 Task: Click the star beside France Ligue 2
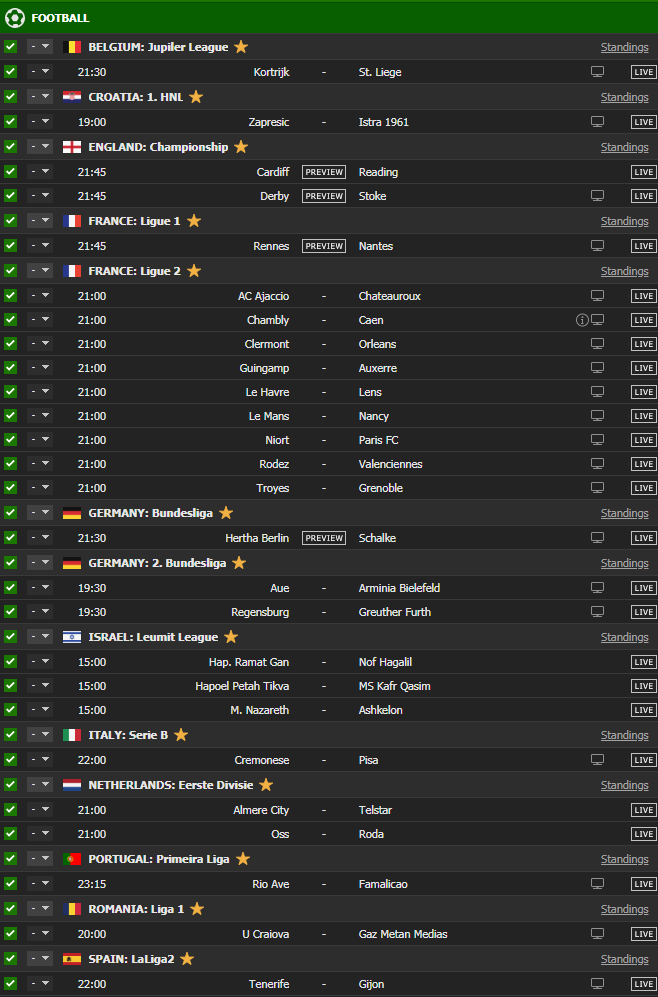click(194, 271)
